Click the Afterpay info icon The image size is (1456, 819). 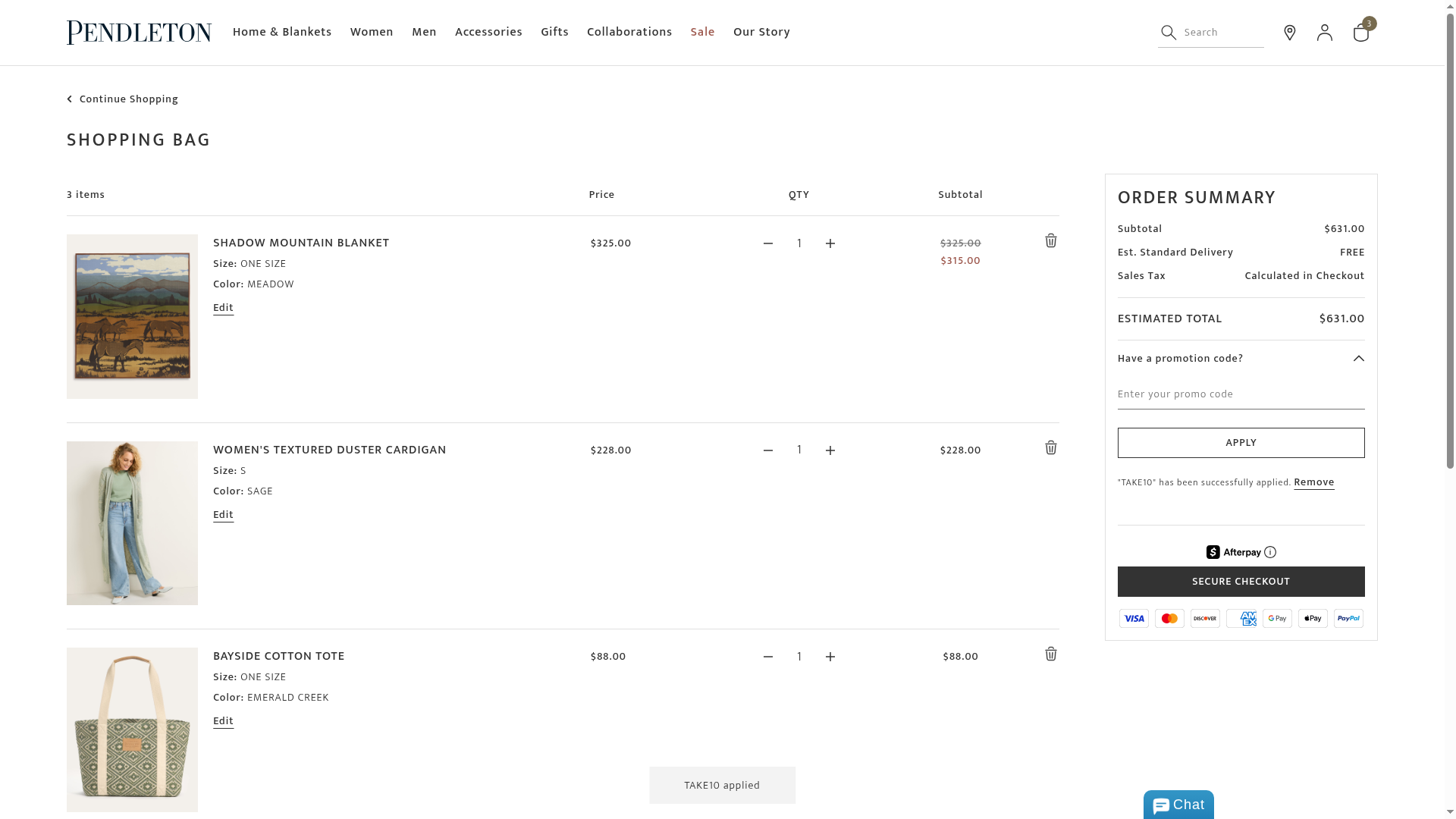click(x=1270, y=553)
